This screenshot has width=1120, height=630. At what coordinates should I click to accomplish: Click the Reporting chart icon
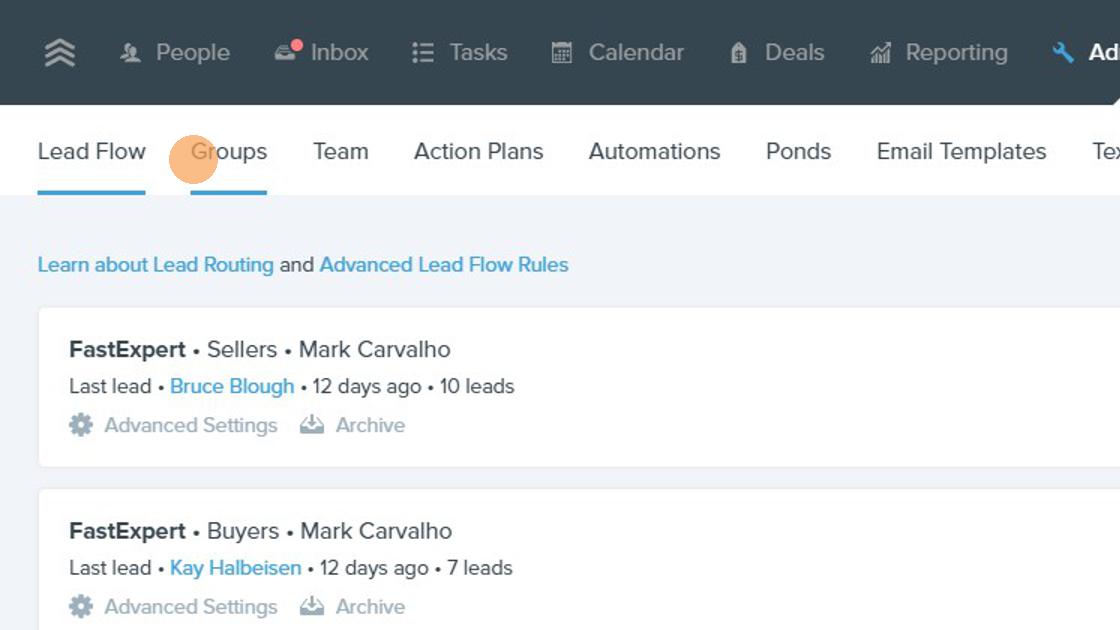[881, 52]
